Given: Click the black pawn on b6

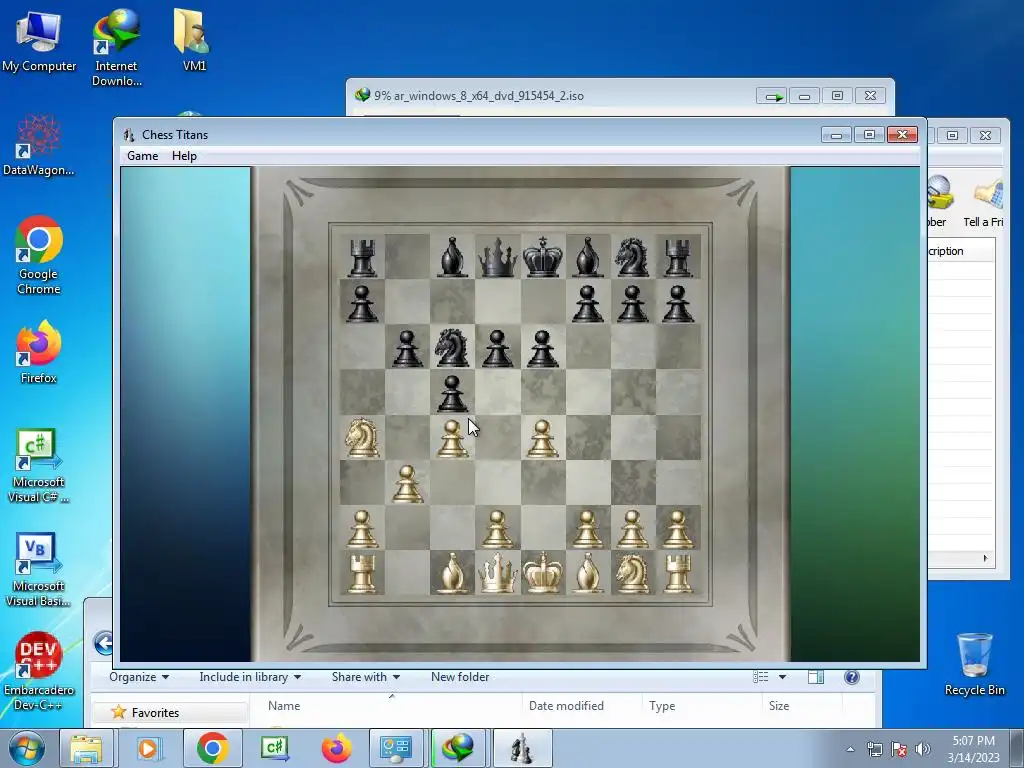Looking at the screenshot, I should pos(407,347).
